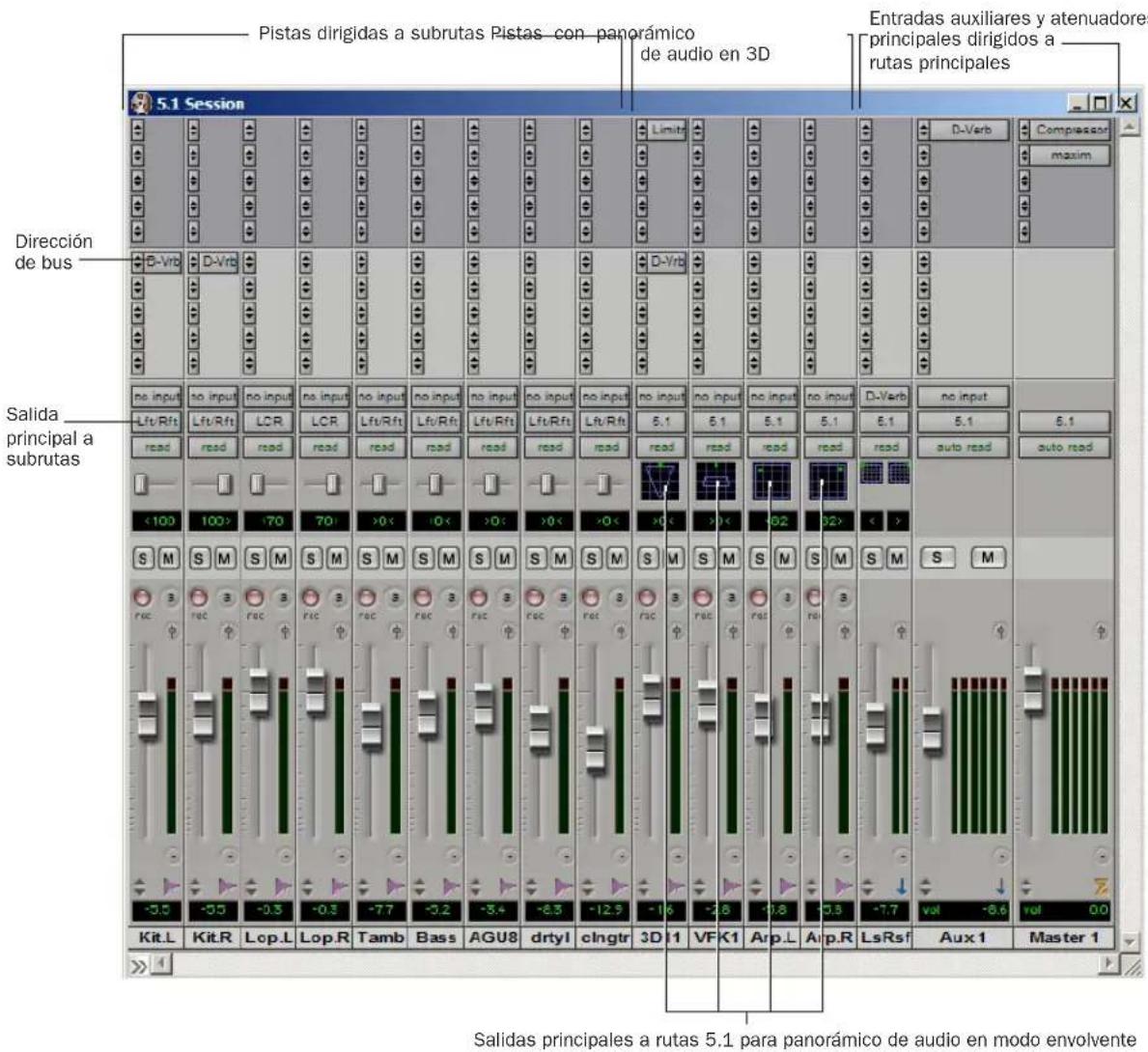Image resolution: width=1148 pixels, height=1052 pixels.
Task: Open the Compressor insert on Master 1
Action: pyautogui.click(x=1071, y=130)
